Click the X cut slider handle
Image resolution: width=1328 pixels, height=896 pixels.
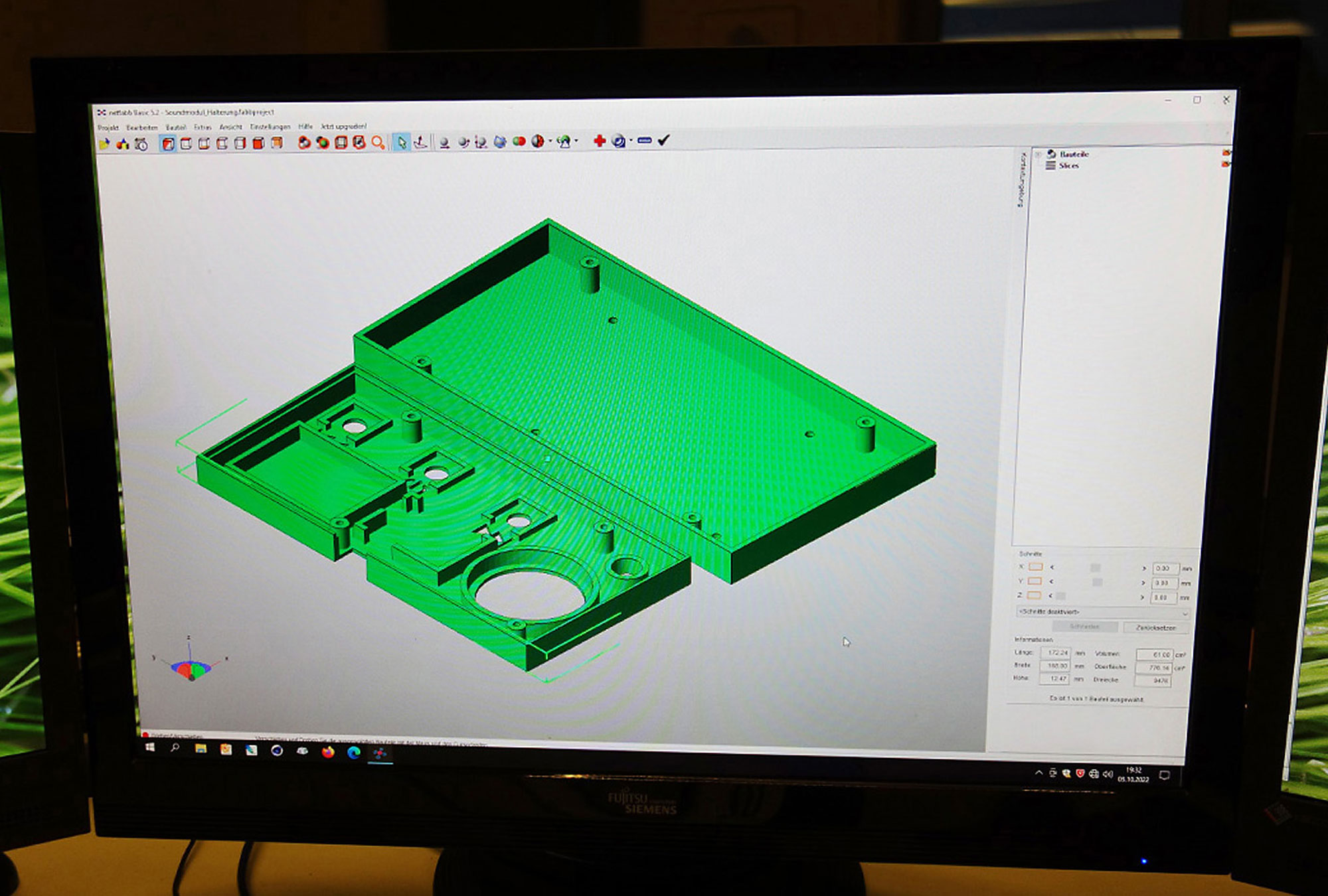[1095, 567]
